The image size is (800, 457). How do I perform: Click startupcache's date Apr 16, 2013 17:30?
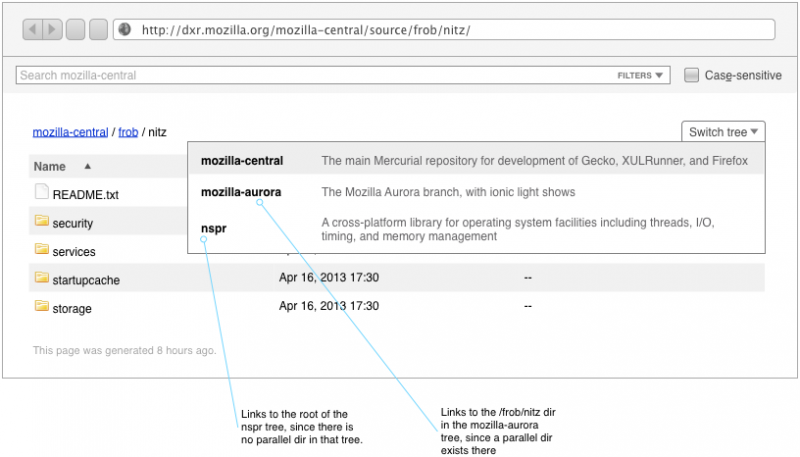pos(329,277)
